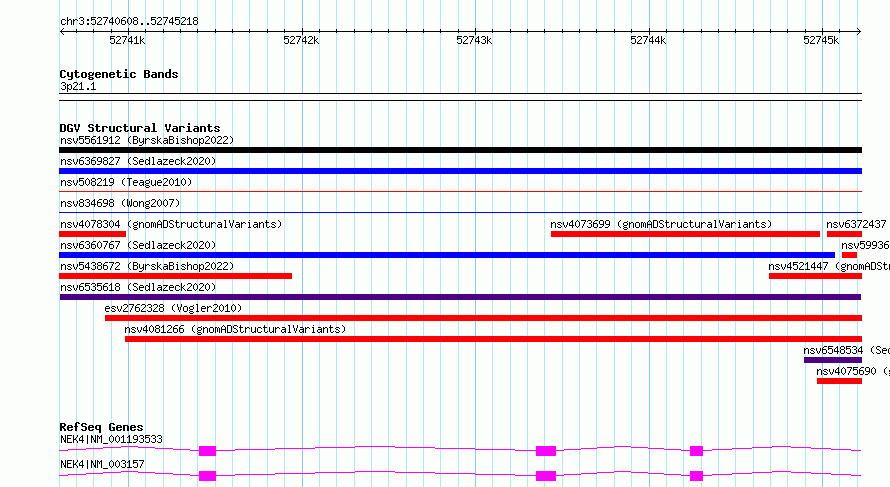Click the 52745k ruler tick label
This screenshot has width=890, height=487.
[821, 40]
